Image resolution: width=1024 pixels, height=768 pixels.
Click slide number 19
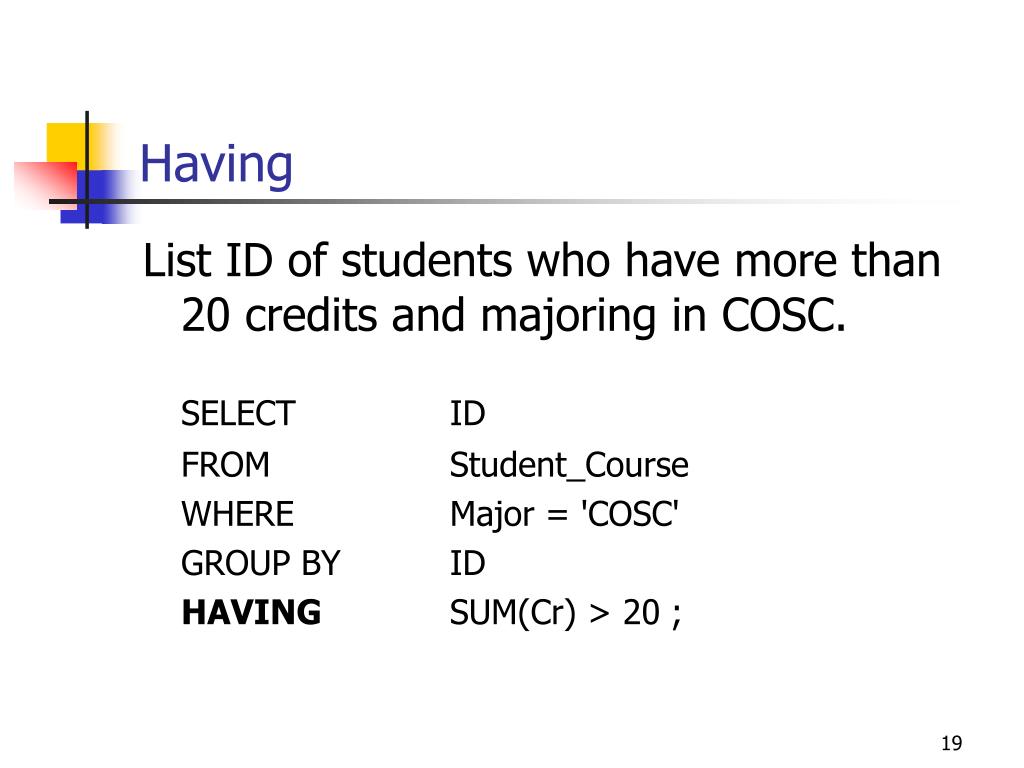[952, 743]
